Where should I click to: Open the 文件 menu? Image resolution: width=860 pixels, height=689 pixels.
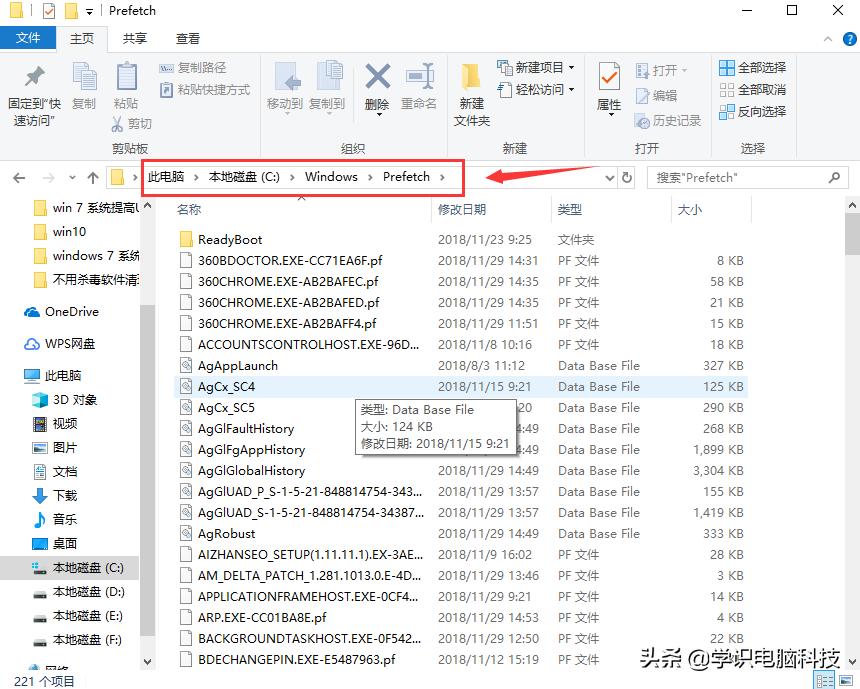29,37
